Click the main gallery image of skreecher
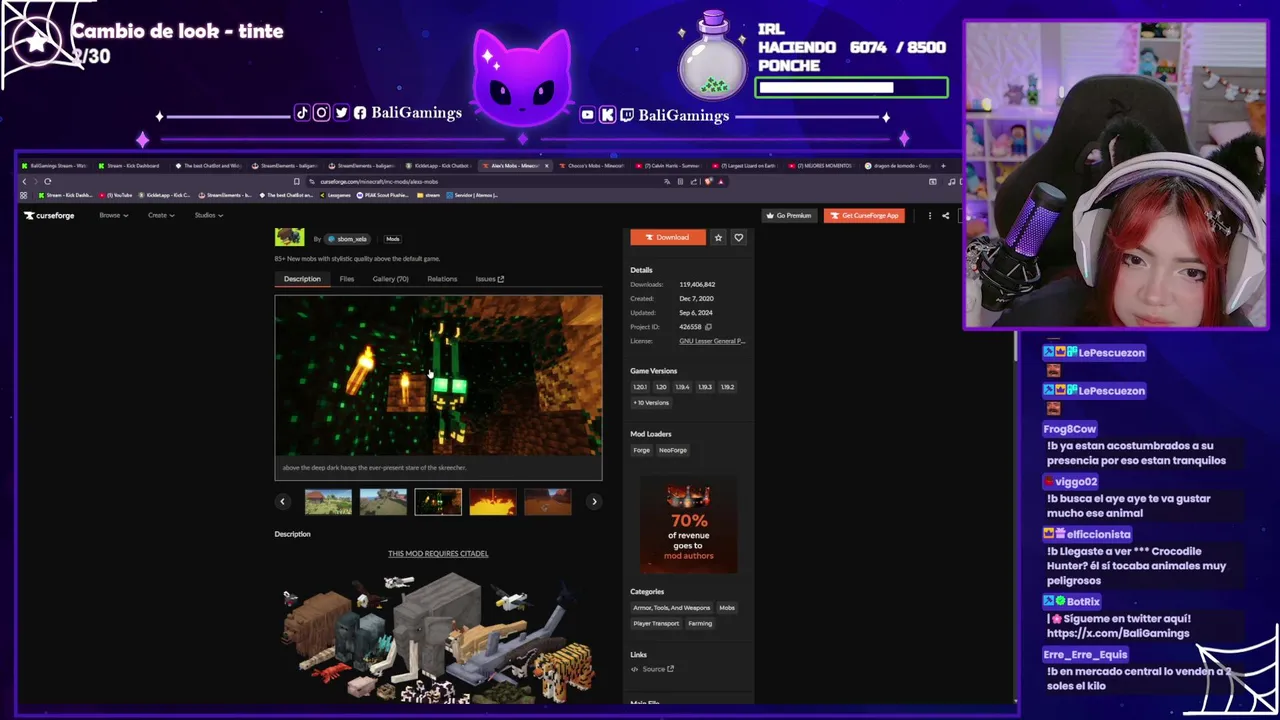Screen dimensions: 1280x720 click(439, 375)
